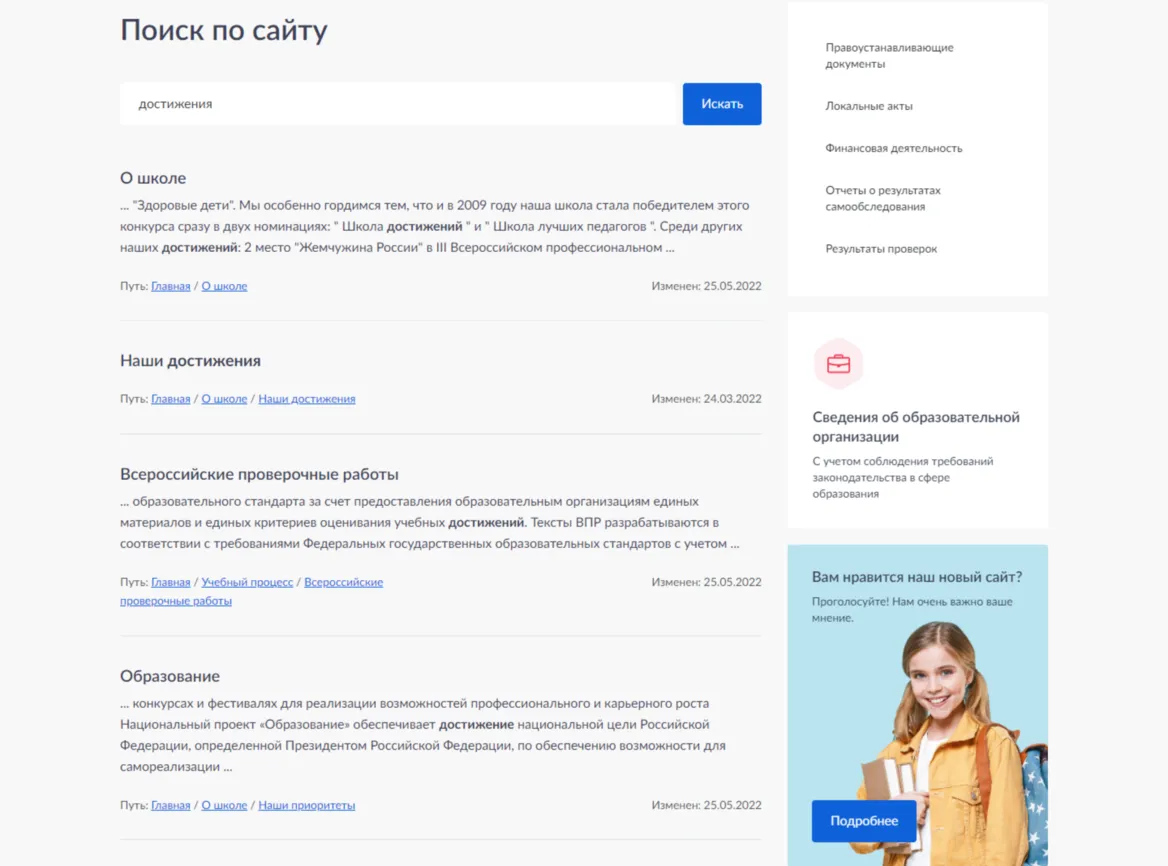Follow the О школе breadcrumb in Наши достижения result
This screenshot has height=866, width=1168.
[224, 399]
